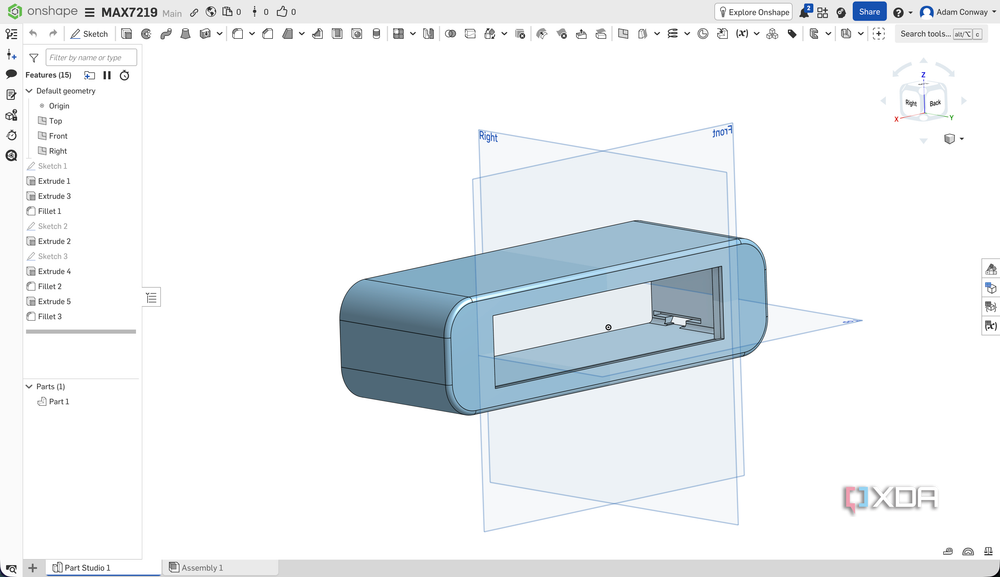Open the comments panel in left sidebar
Image resolution: width=1000 pixels, height=577 pixels.
pyautogui.click(x=11, y=75)
